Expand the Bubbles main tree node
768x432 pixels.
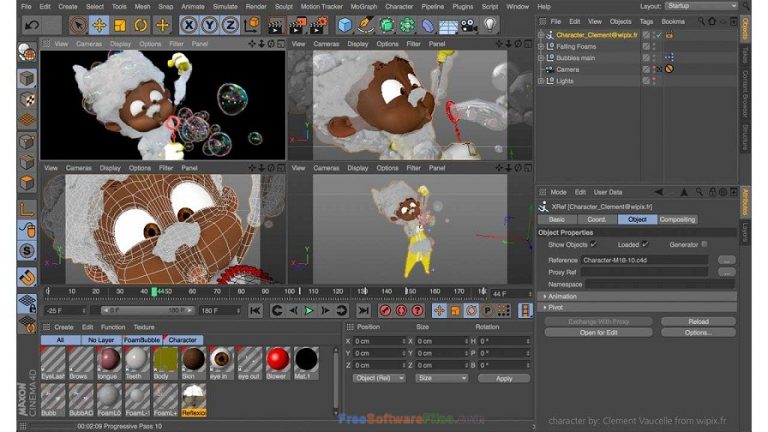point(541,58)
